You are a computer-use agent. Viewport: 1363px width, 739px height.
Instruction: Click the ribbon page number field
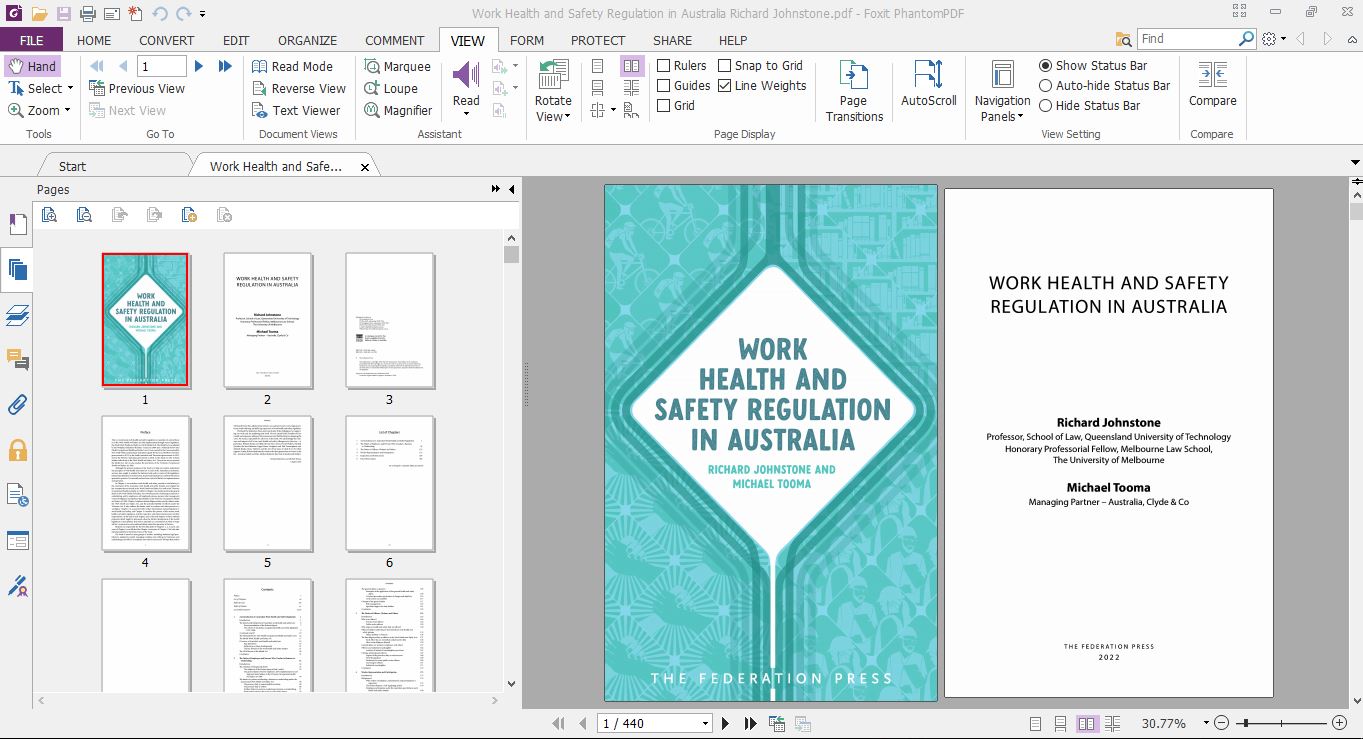[x=161, y=66]
